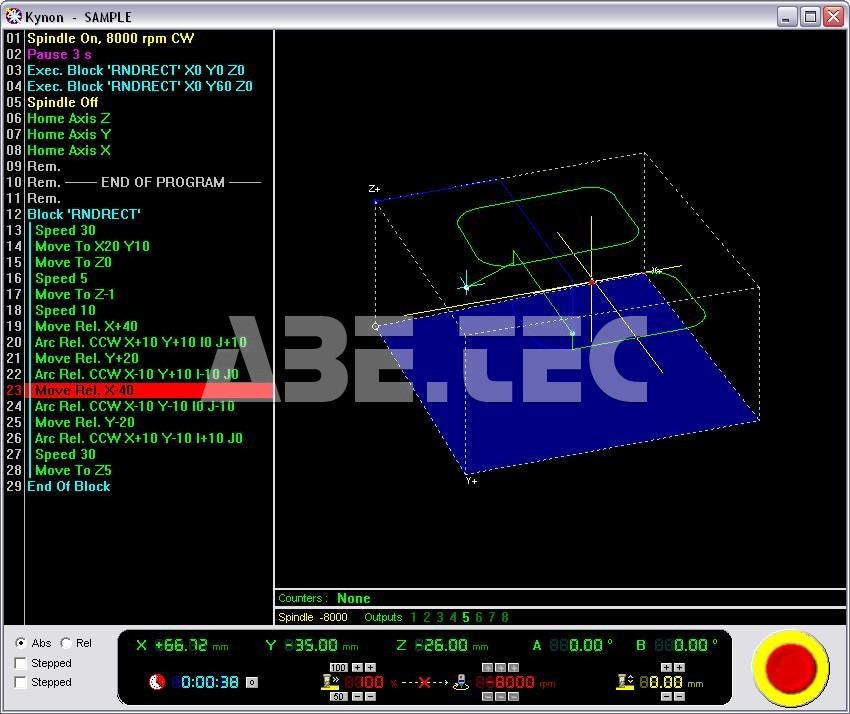This screenshot has height=714, width=850.
Task: Click the feed override percent readout
Action: 364,682
